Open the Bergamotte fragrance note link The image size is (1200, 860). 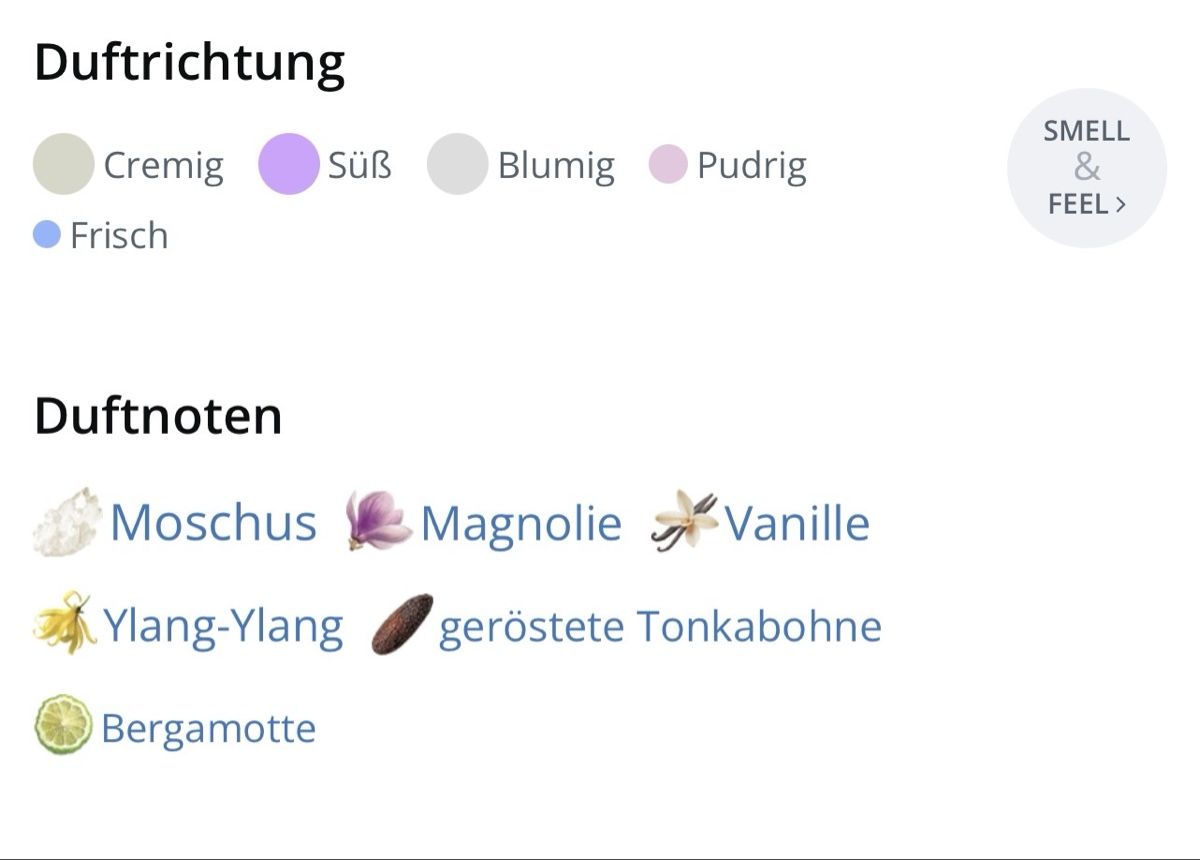(x=208, y=728)
